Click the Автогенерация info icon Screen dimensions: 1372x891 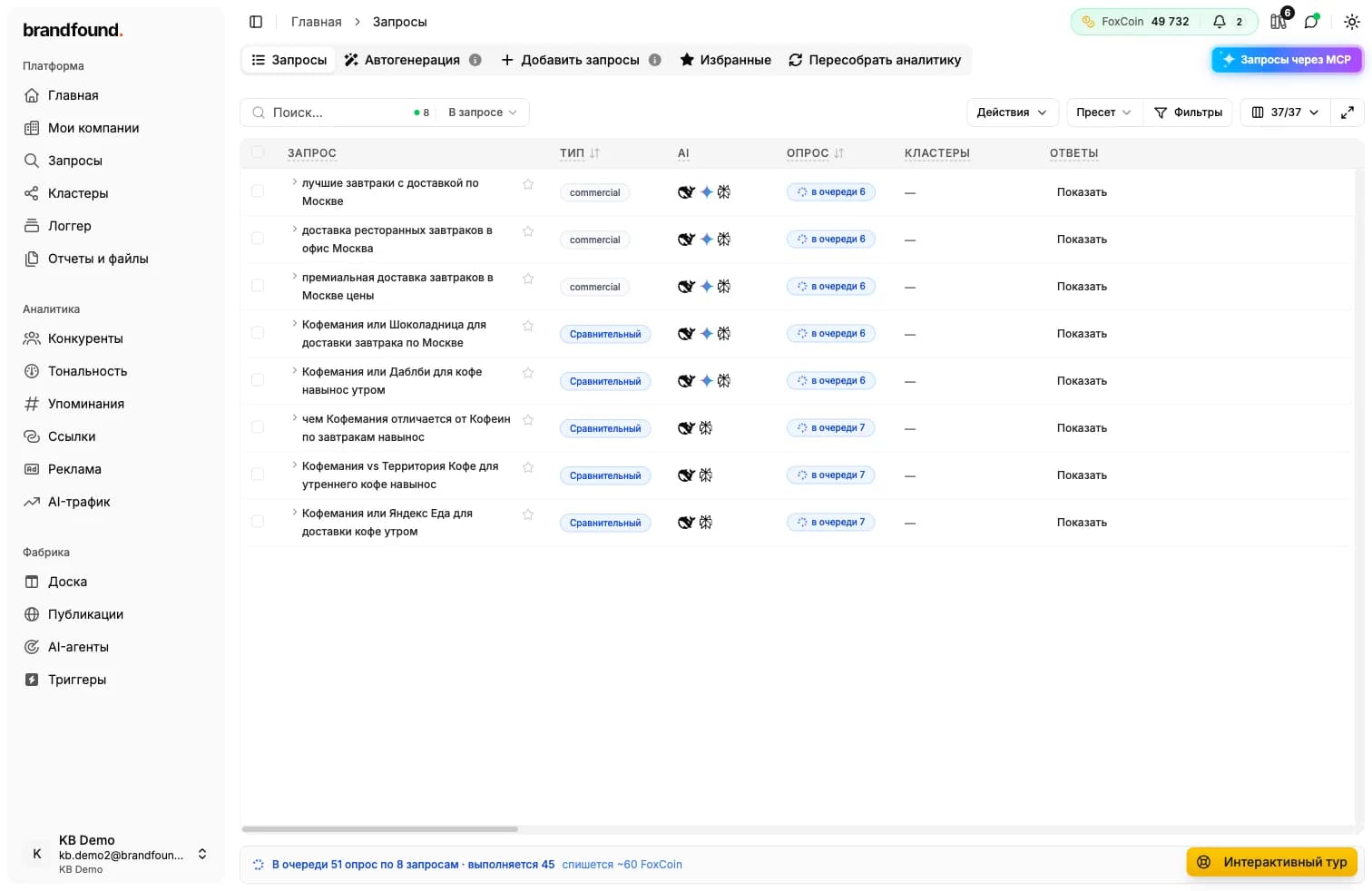pos(475,60)
